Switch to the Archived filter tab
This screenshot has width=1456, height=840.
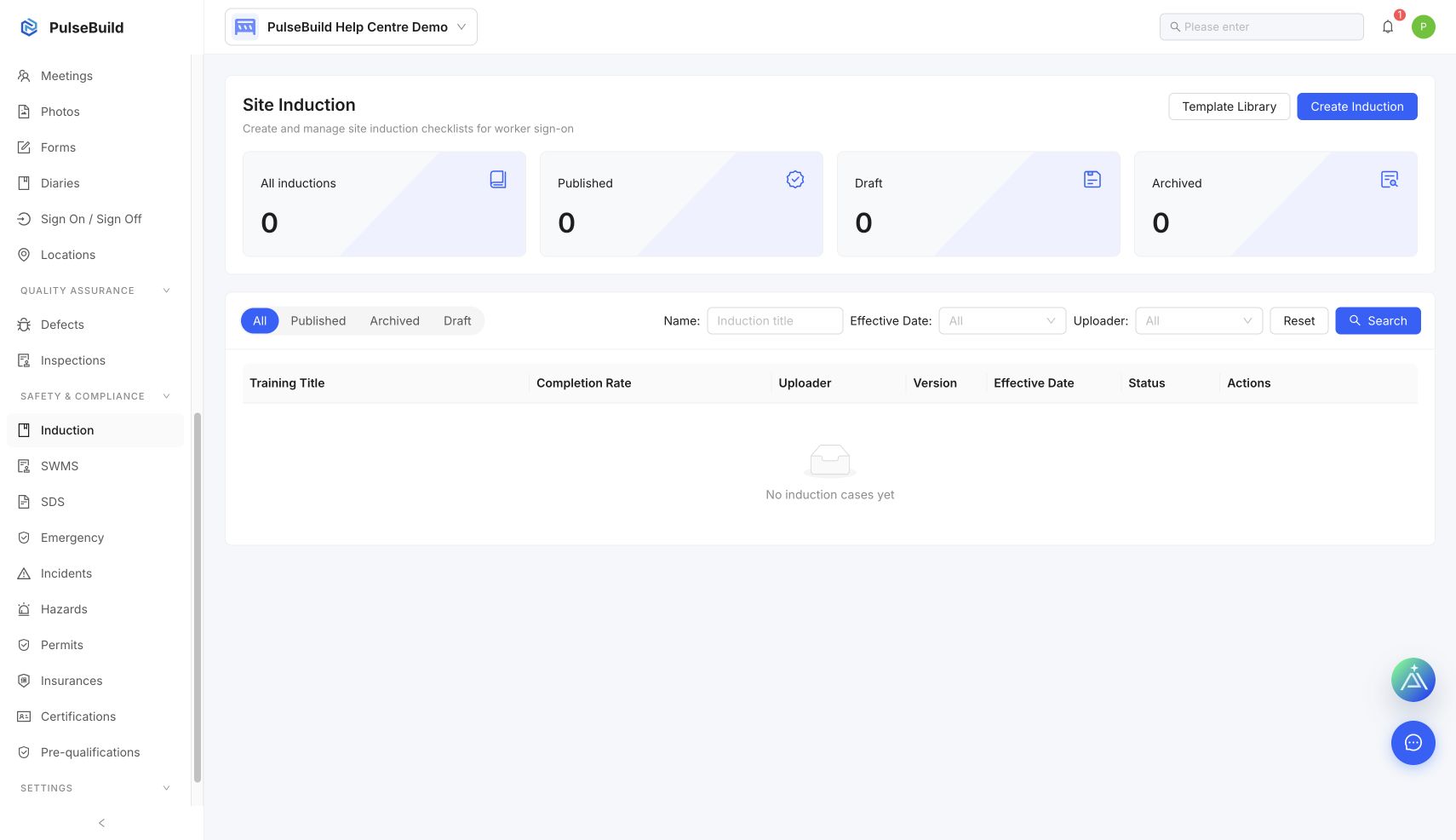pyautogui.click(x=394, y=320)
